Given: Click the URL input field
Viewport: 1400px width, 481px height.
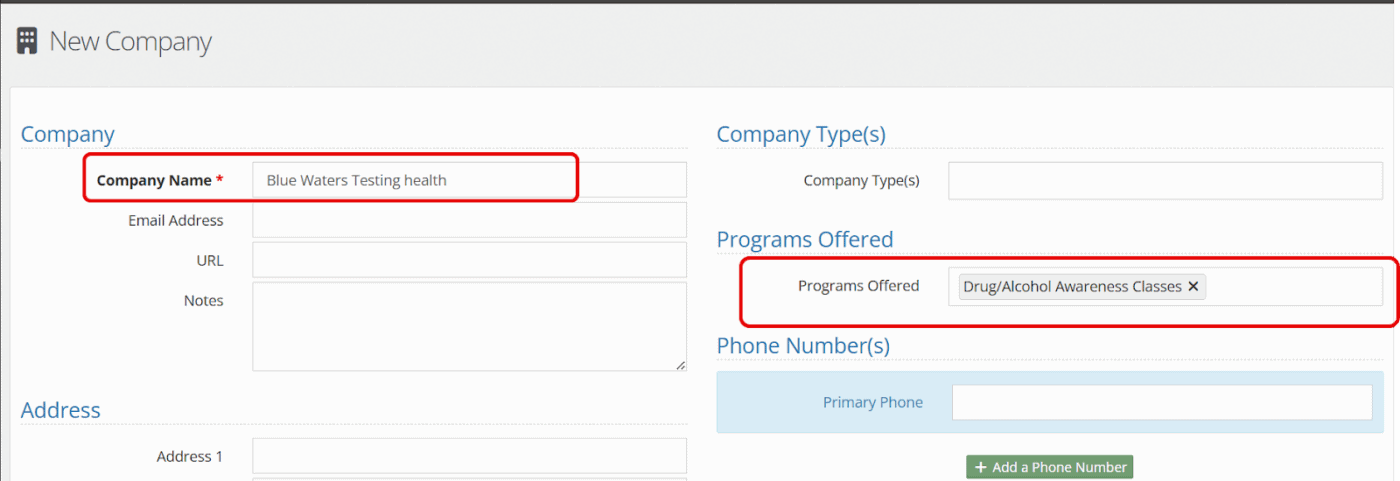Looking at the screenshot, I should [x=469, y=260].
